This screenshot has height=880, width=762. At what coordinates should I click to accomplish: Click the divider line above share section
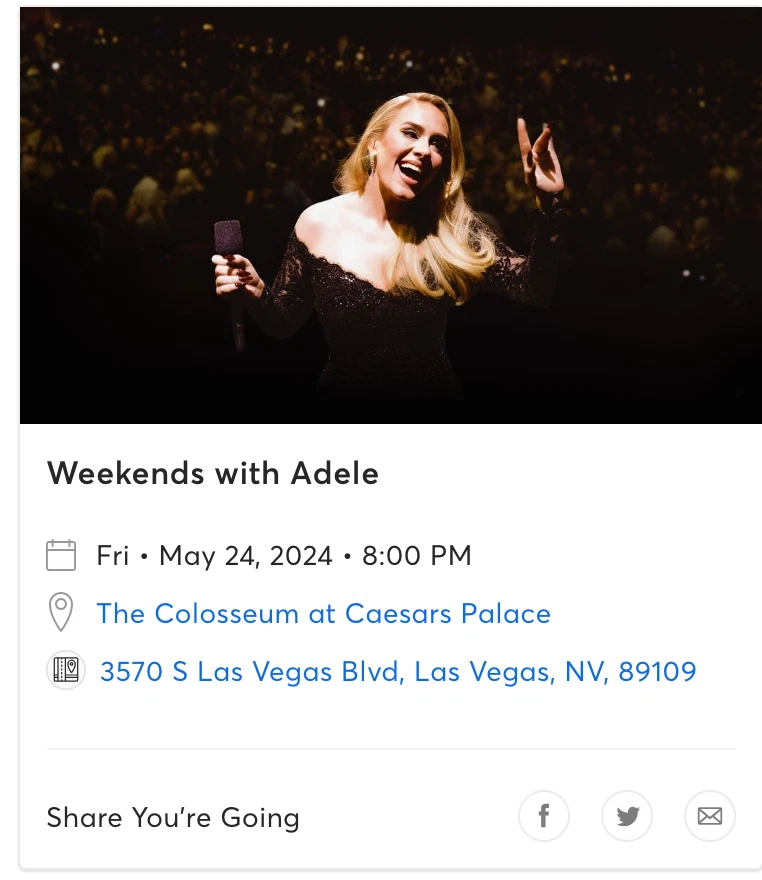click(x=391, y=749)
